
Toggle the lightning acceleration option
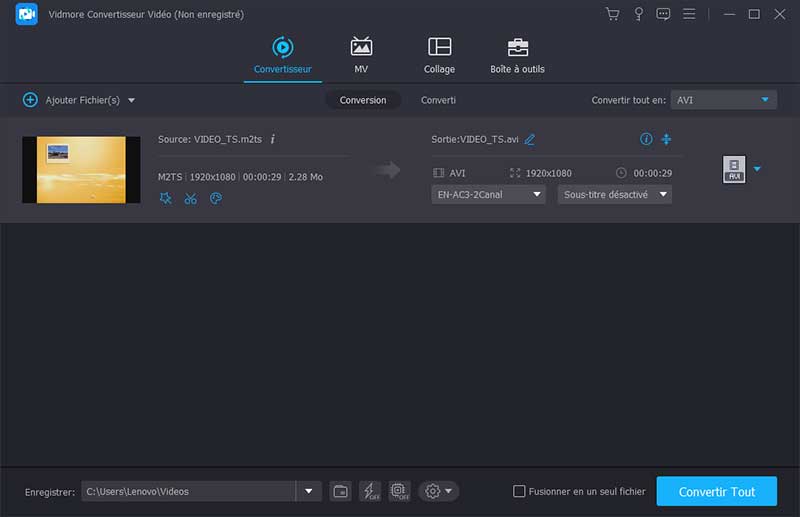tap(370, 491)
